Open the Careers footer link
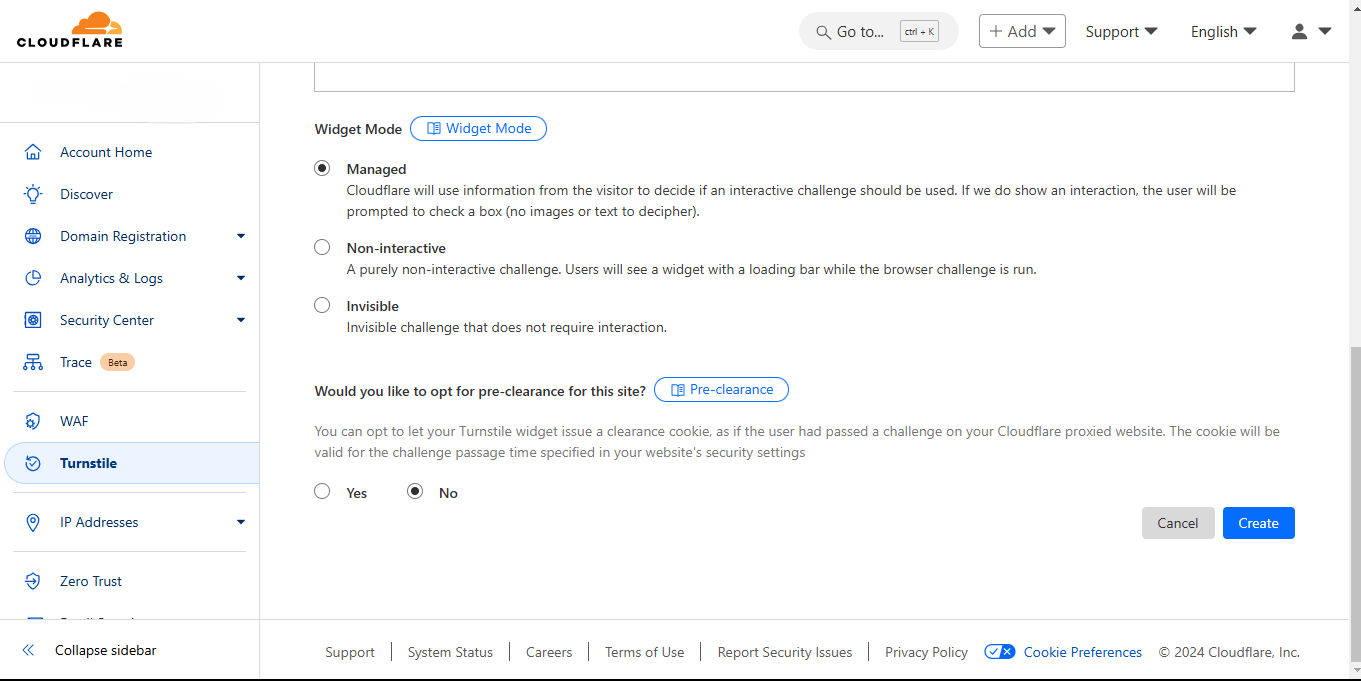The height and width of the screenshot is (681, 1361). 549,652
